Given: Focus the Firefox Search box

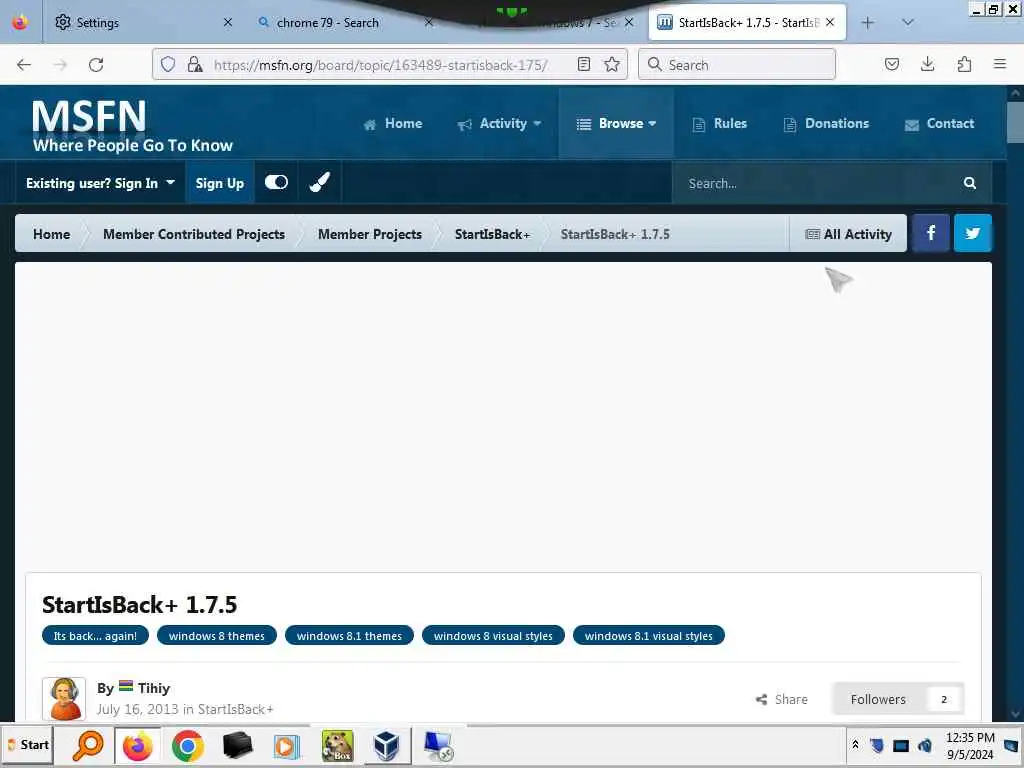Looking at the screenshot, I should click(x=737, y=65).
